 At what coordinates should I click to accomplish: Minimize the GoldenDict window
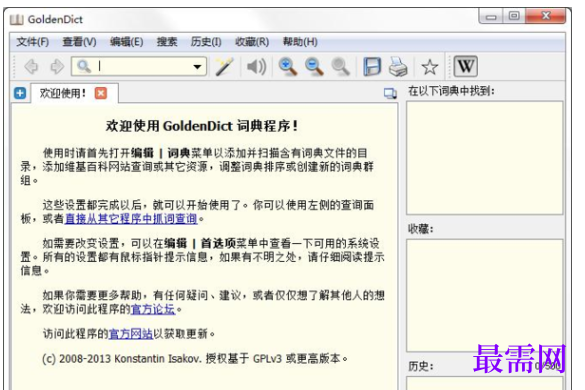[x=491, y=16]
